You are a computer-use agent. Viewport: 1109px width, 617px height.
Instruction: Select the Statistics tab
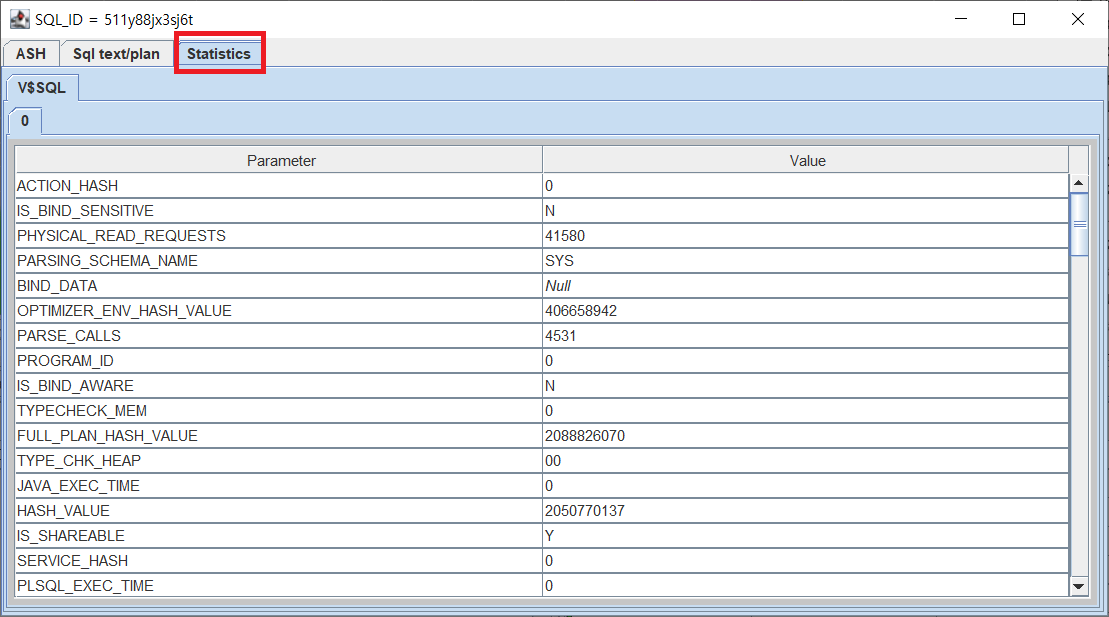coord(219,54)
